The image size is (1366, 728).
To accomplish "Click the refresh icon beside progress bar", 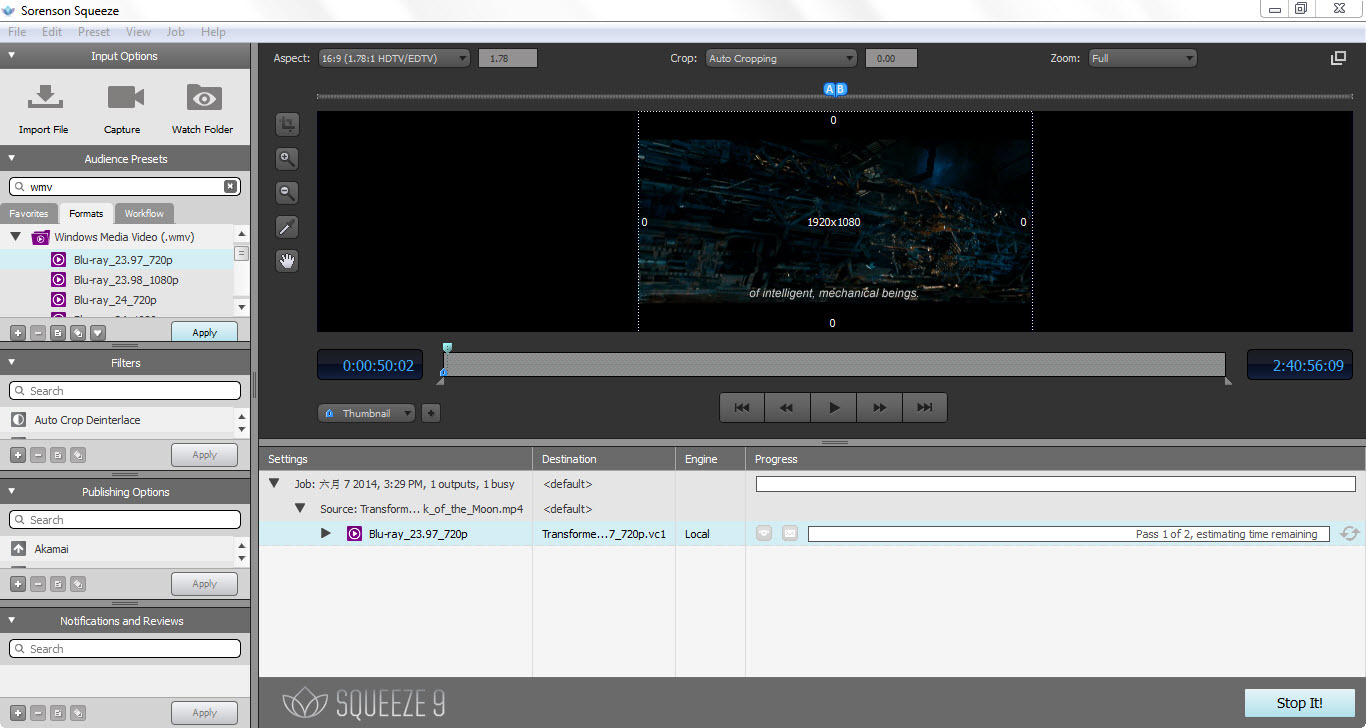I will pyautogui.click(x=1349, y=534).
